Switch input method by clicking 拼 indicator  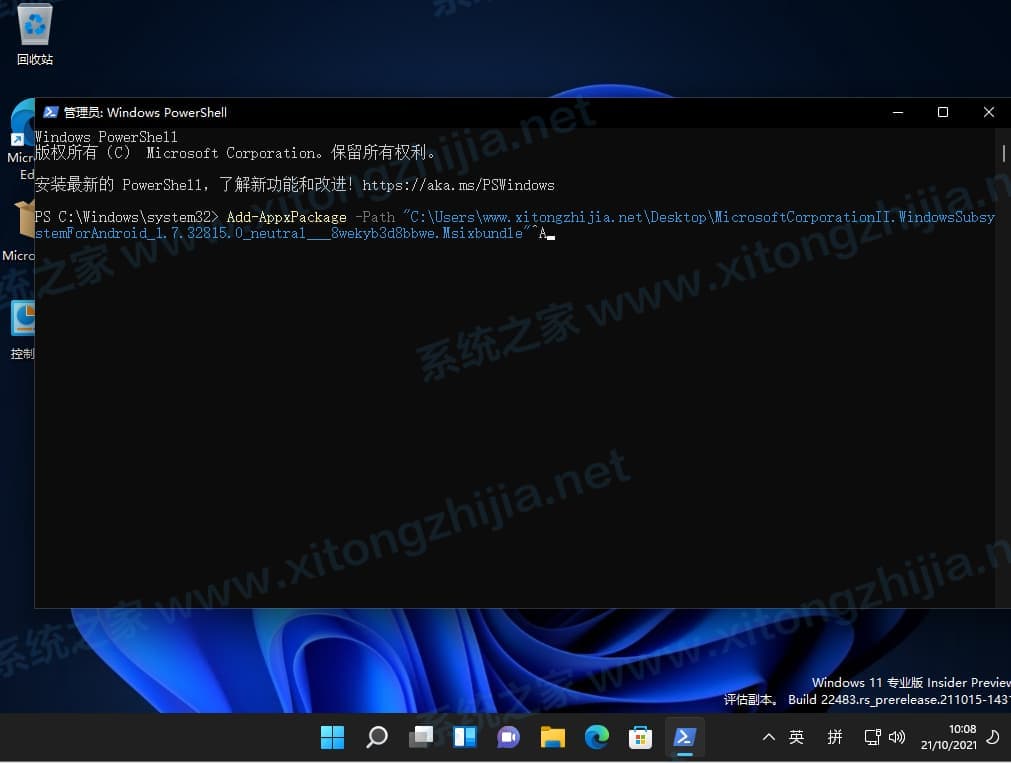point(835,737)
